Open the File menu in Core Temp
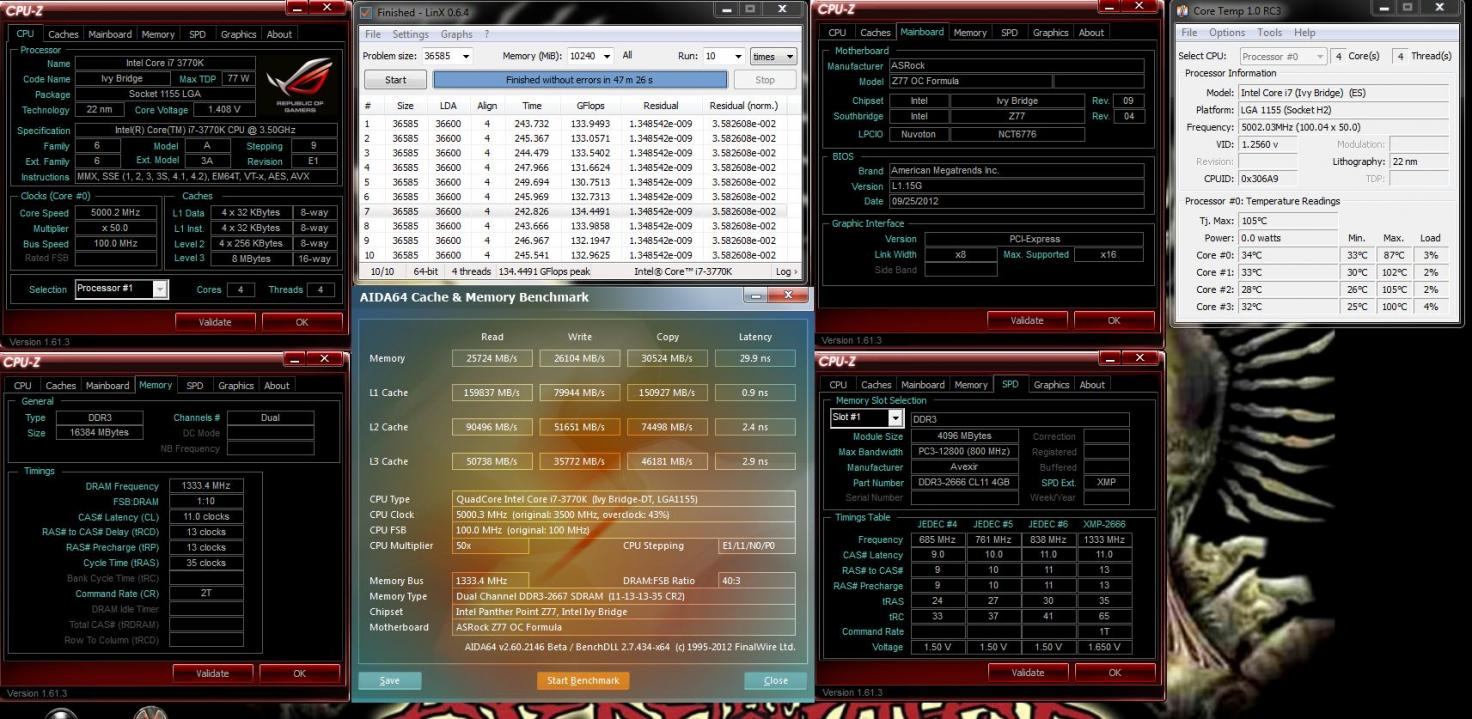The height and width of the screenshot is (719, 1472). [x=1190, y=33]
